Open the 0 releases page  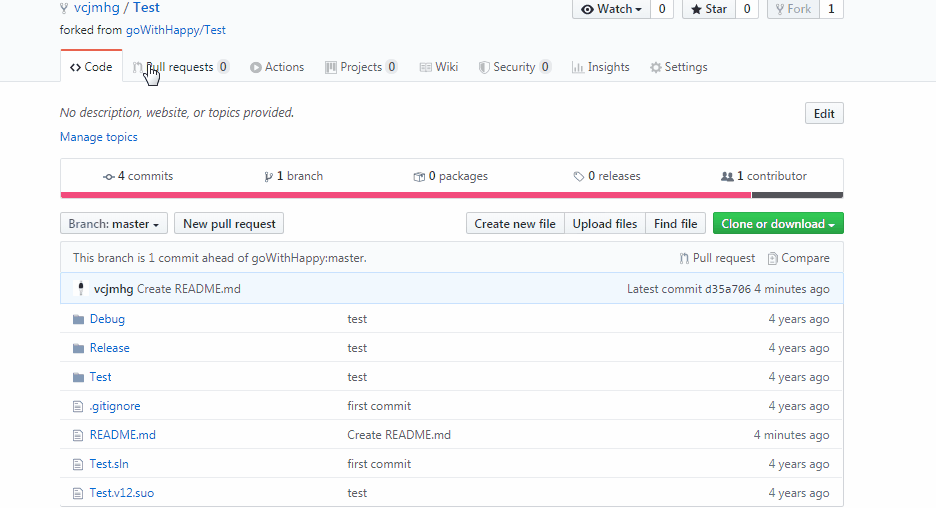pyautogui.click(x=607, y=176)
